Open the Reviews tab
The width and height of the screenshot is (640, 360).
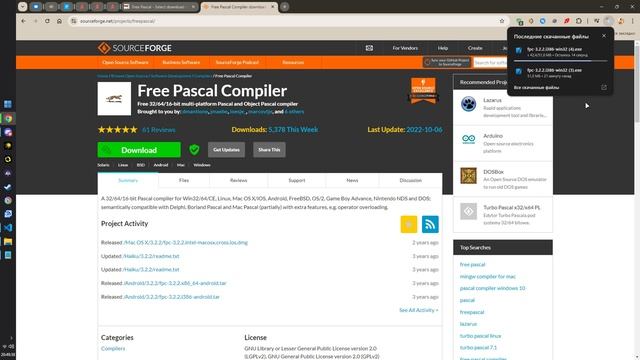click(239, 180)
